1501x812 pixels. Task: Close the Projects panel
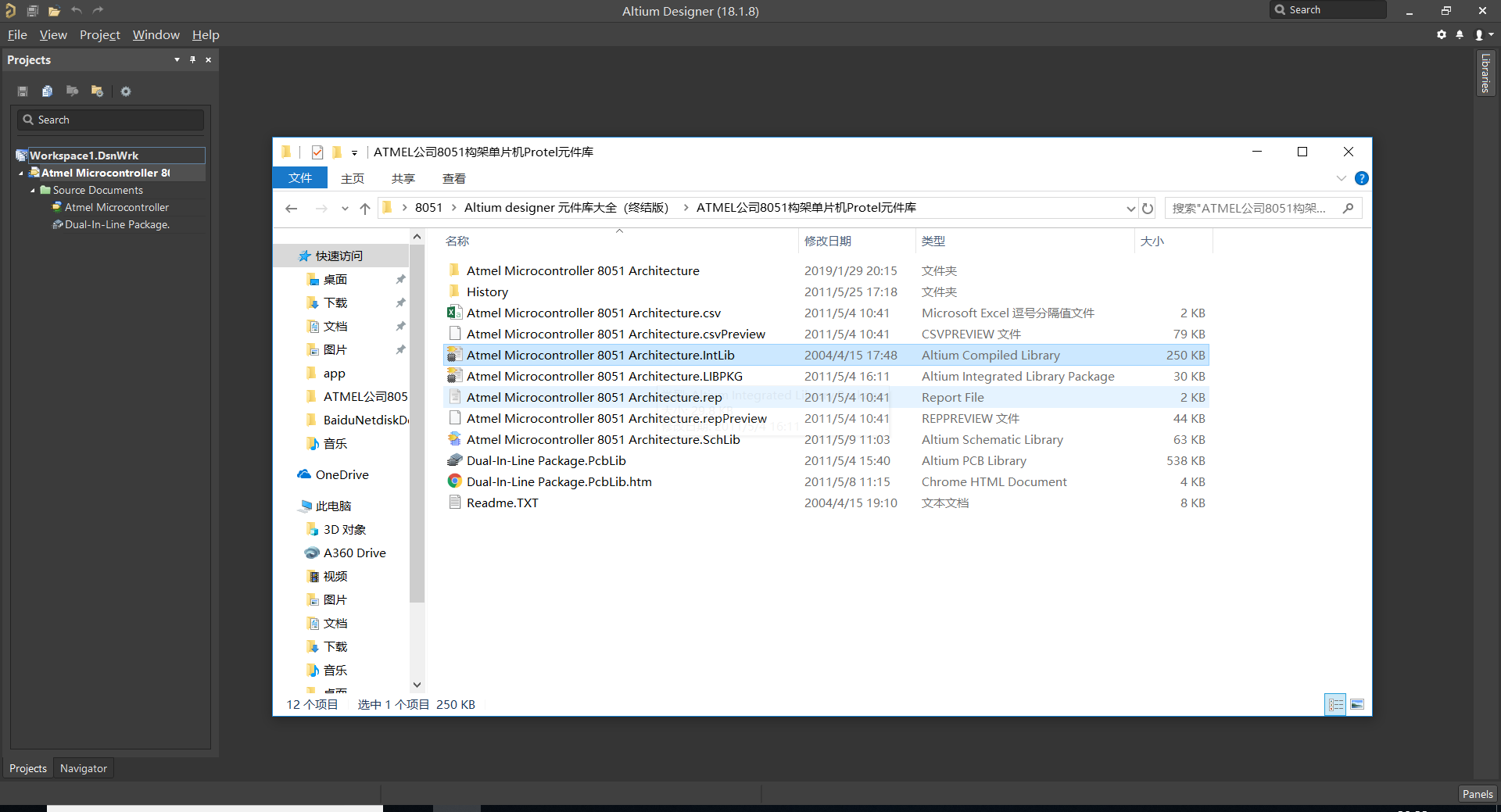pos(208,59)
